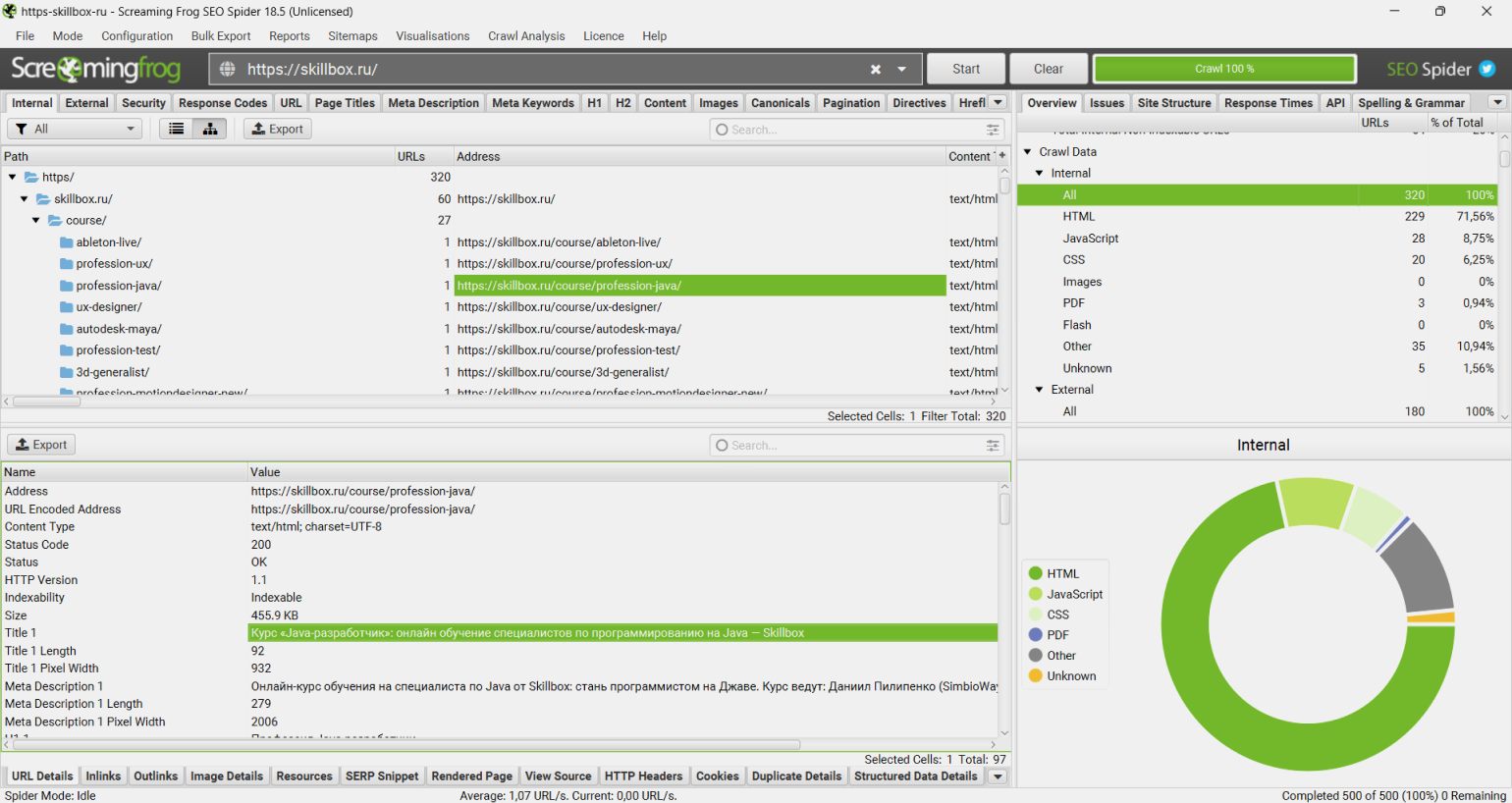The height and width of the screenshot is (803, 1512).
Task: Switch to the Canonicals tab
Action: [781, 103]
